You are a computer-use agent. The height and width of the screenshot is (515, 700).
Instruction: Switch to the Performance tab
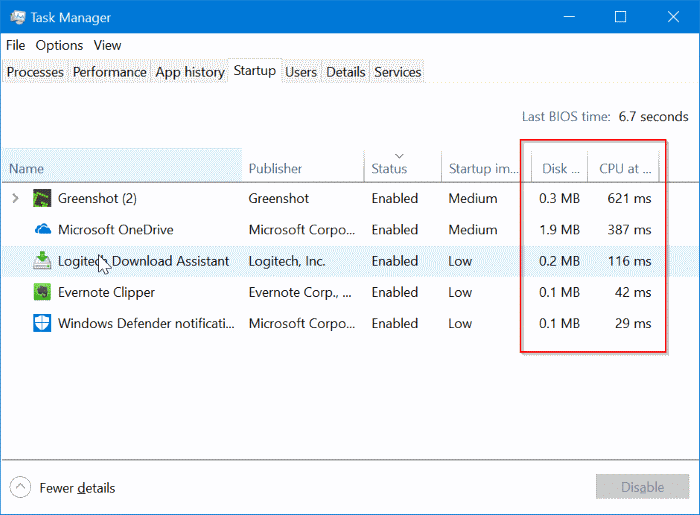[109, 72]
